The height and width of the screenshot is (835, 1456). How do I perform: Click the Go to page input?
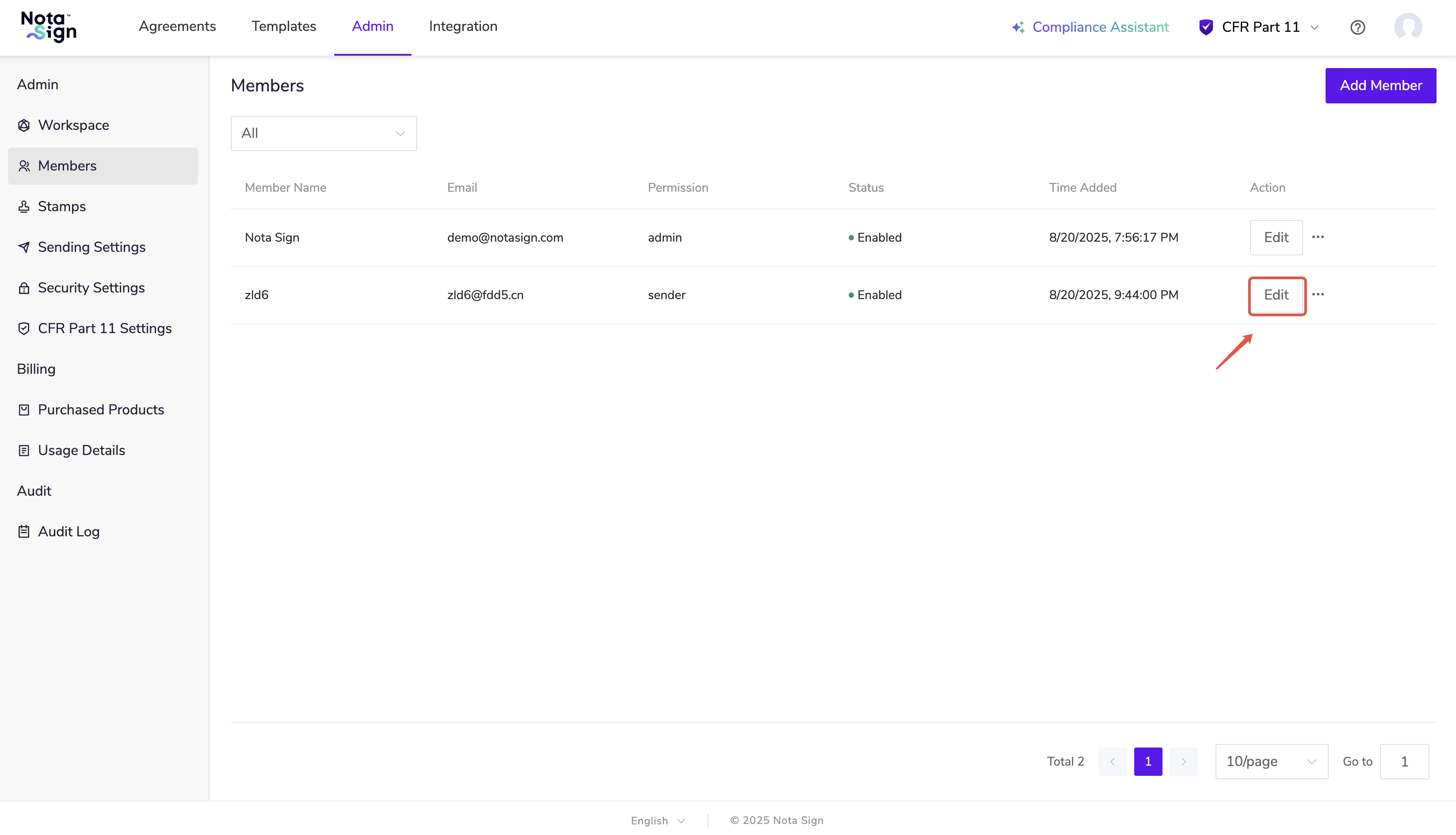pyautogui.click(x=1404, y=762)
